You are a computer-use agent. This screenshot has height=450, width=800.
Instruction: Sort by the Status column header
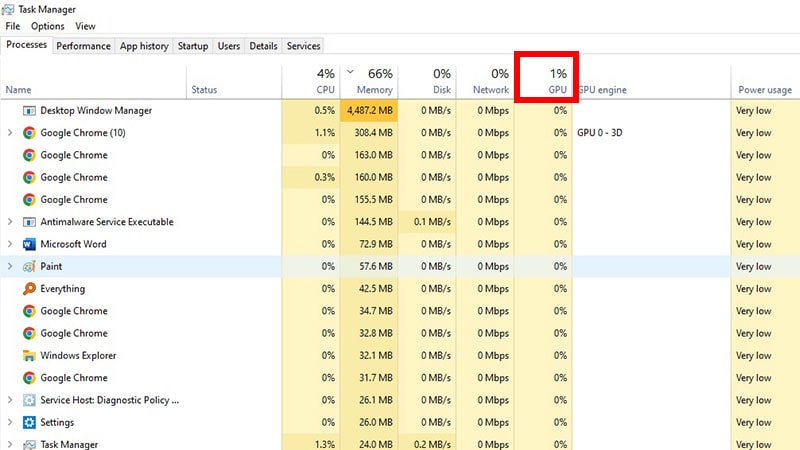click(234, 82)
